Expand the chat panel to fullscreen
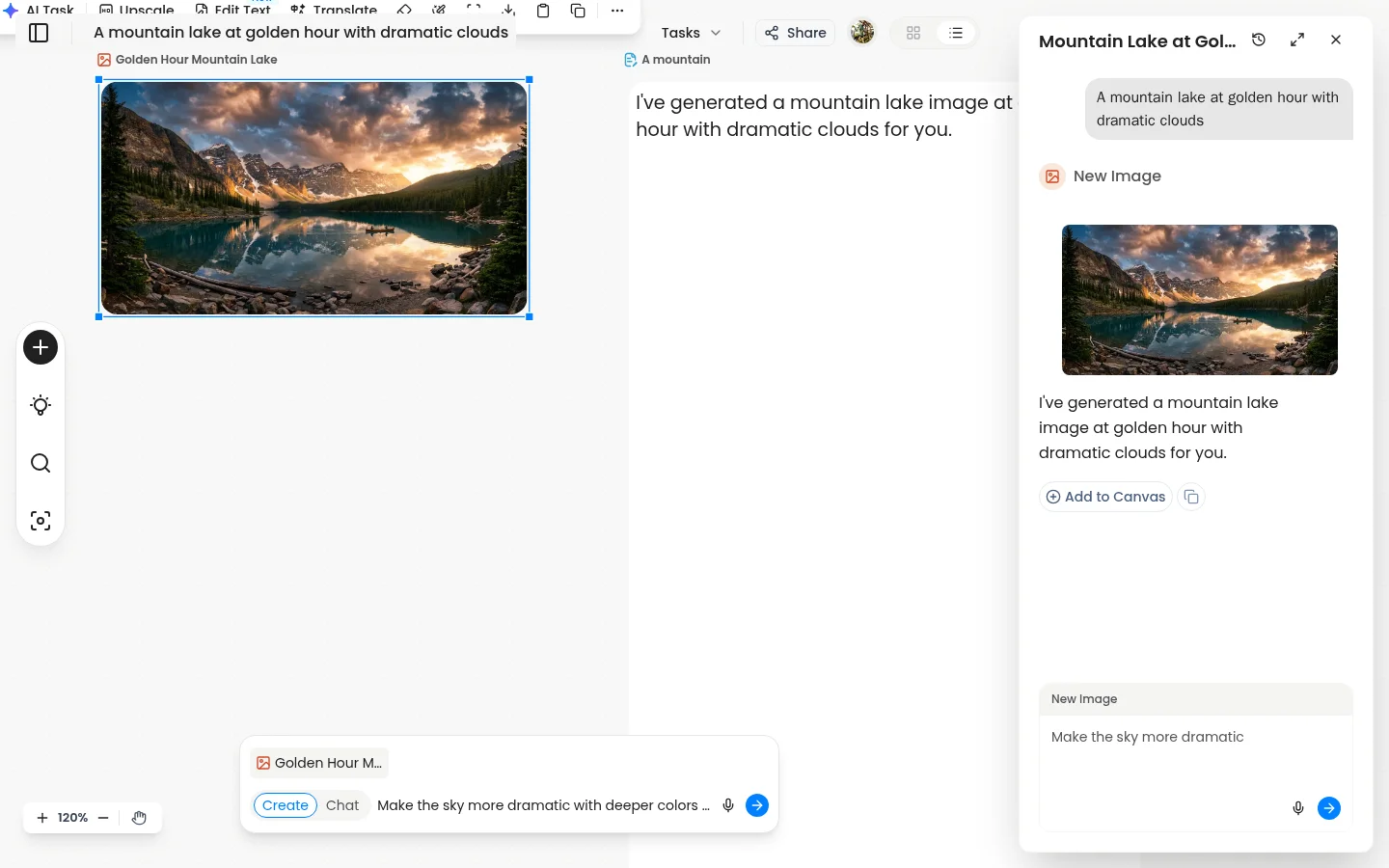 [x=1297, y=40]
